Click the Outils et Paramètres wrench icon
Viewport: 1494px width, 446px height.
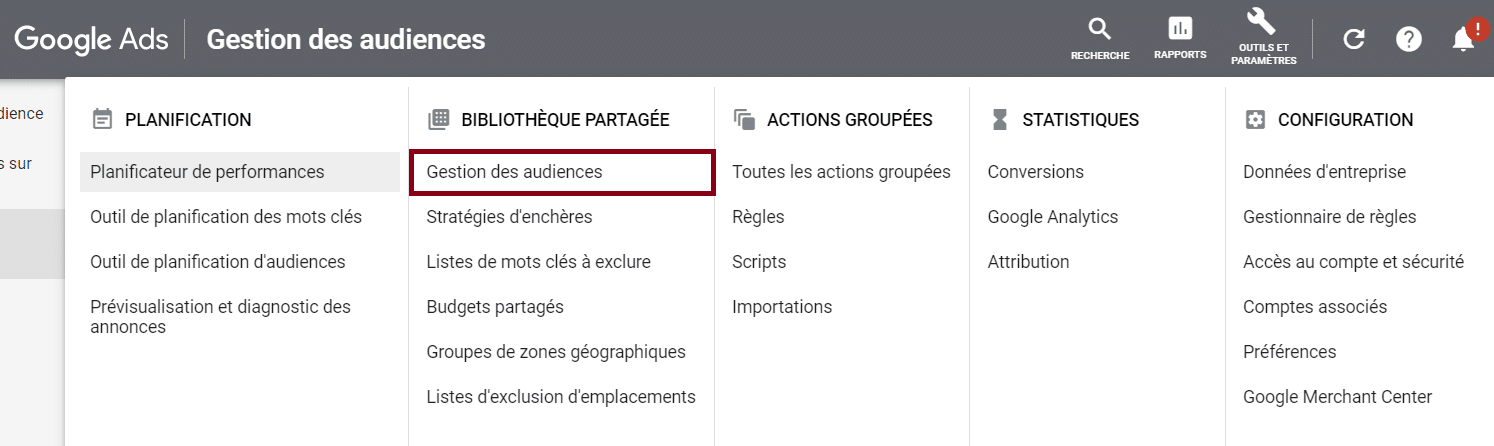[1263, 22]
